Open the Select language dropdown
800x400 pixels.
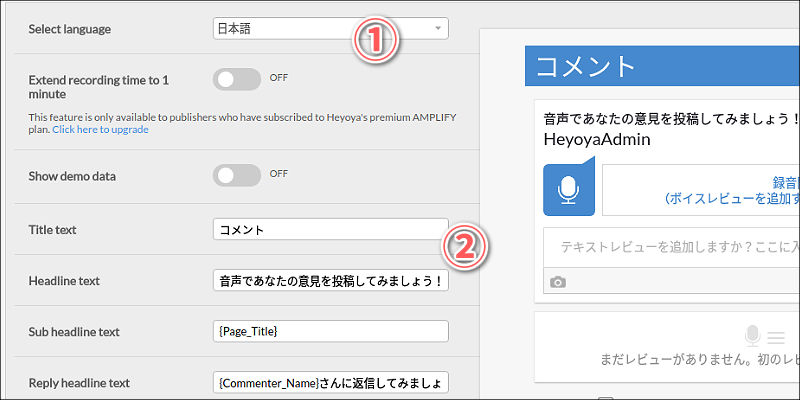(x=331, y=29)
